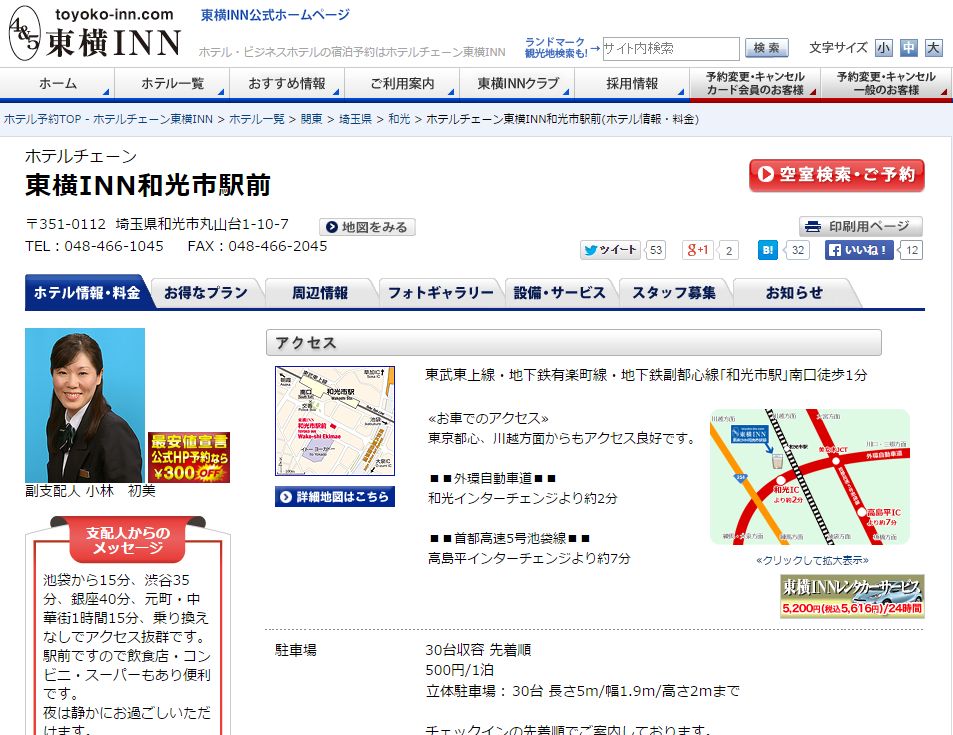Click the staff photo of 小林 初美
Image resolution: width=953 pixels, height=735 pixels.
pyautogui.click(x=85, y=405)
